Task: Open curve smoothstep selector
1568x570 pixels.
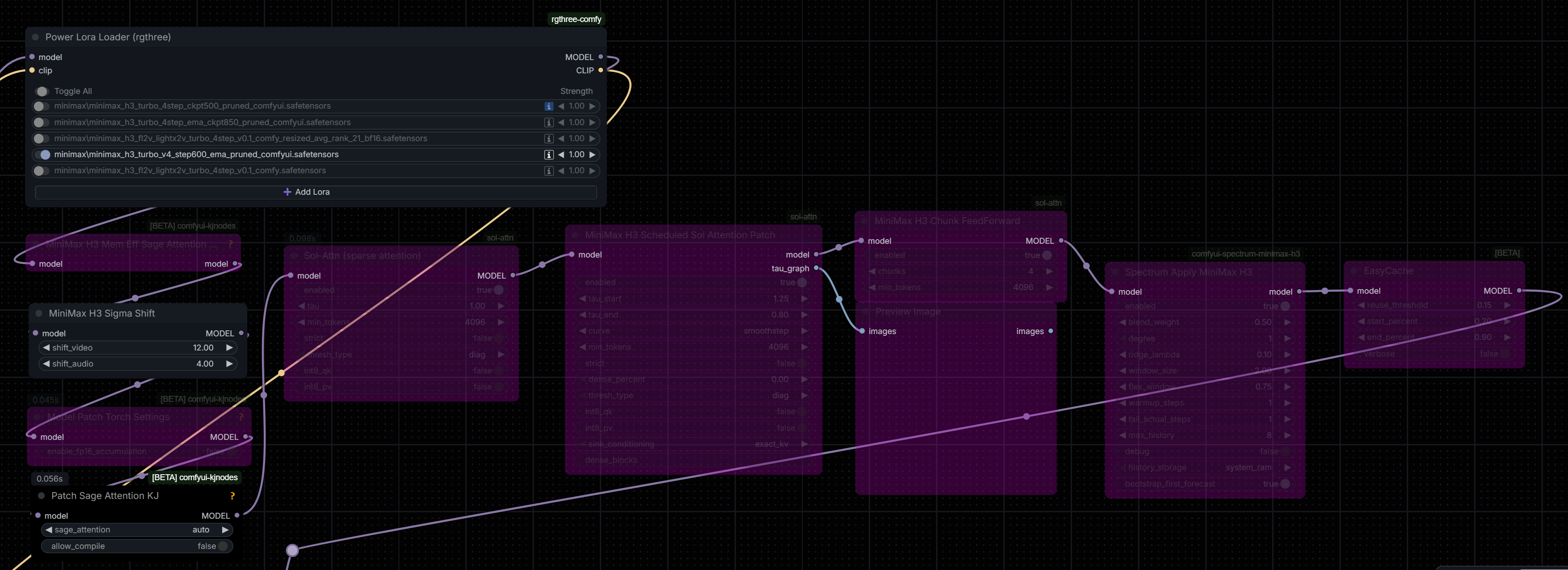Action: tap(694, 331)
